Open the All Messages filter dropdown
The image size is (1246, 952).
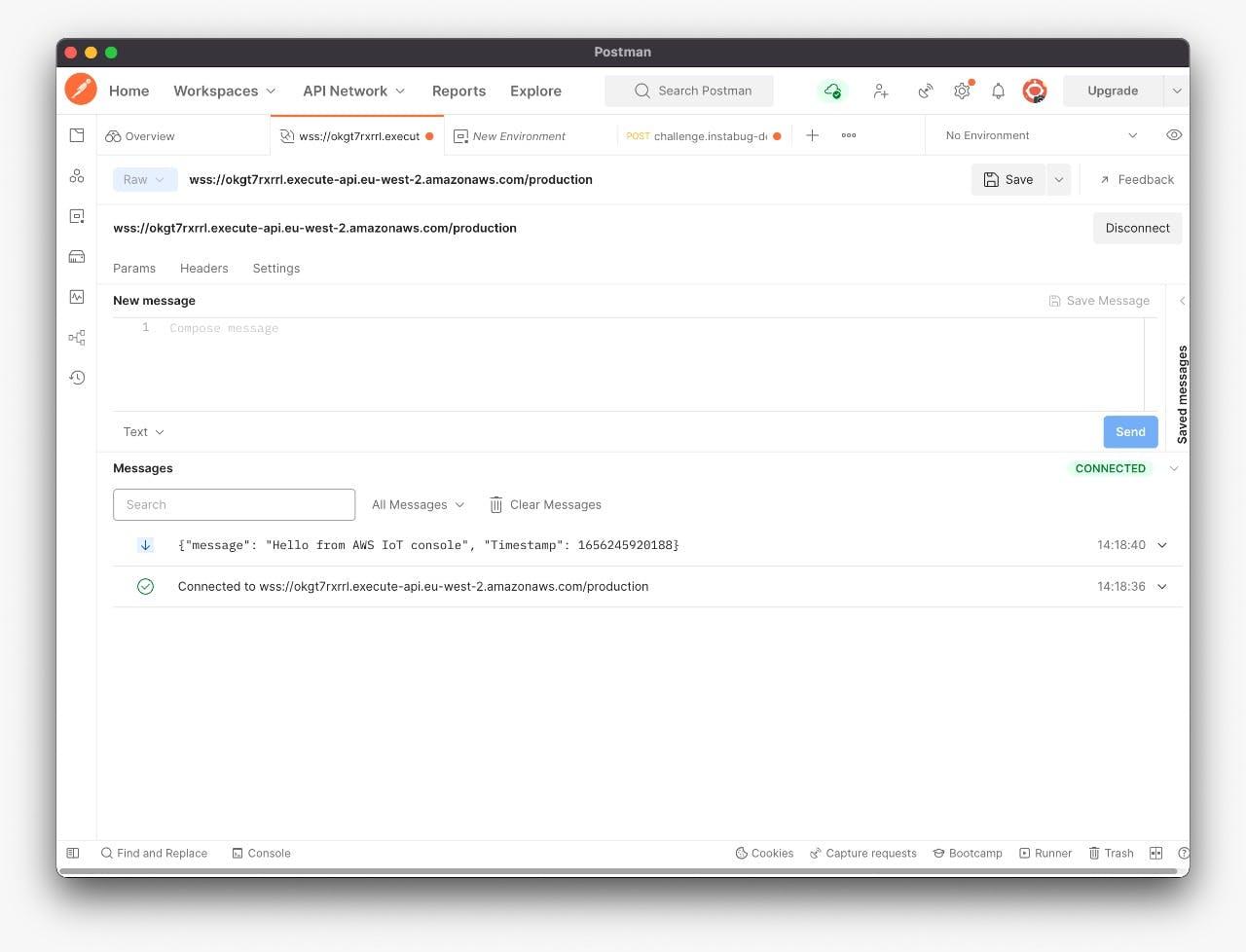419,504
